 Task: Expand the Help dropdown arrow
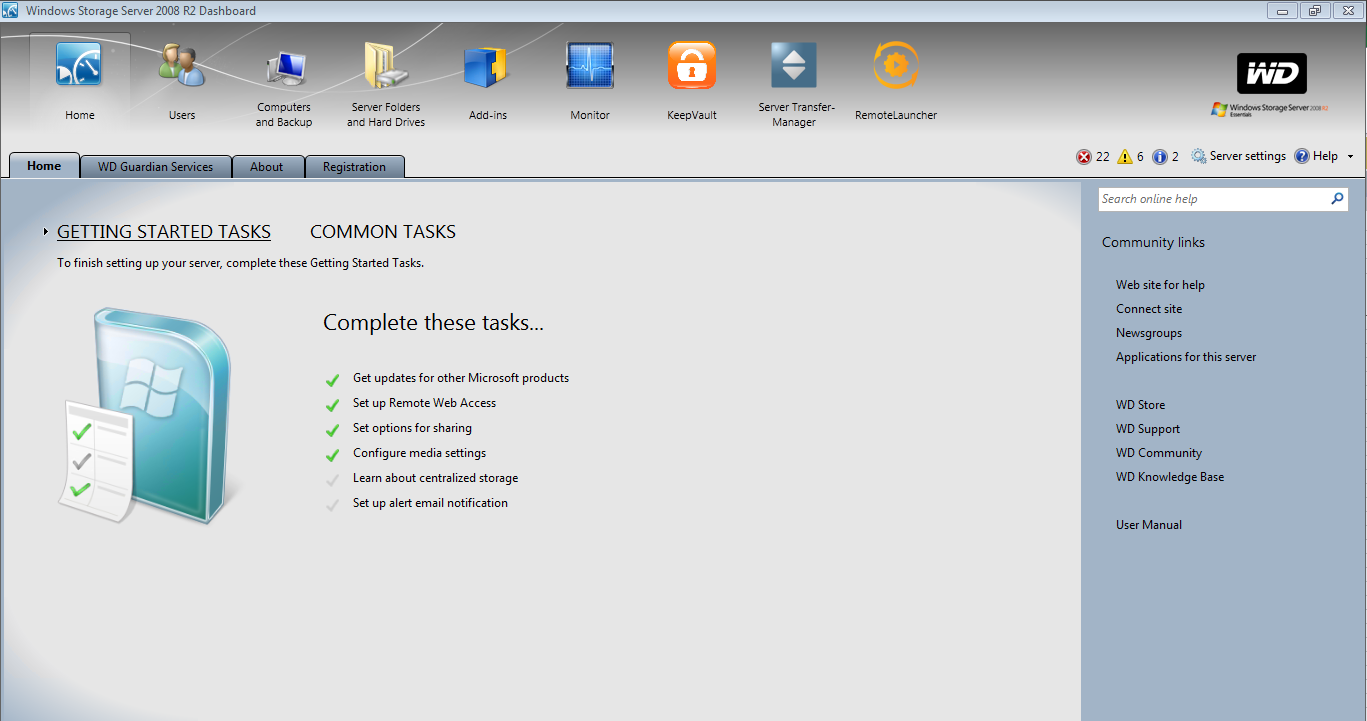click(x=1350, y=157)
